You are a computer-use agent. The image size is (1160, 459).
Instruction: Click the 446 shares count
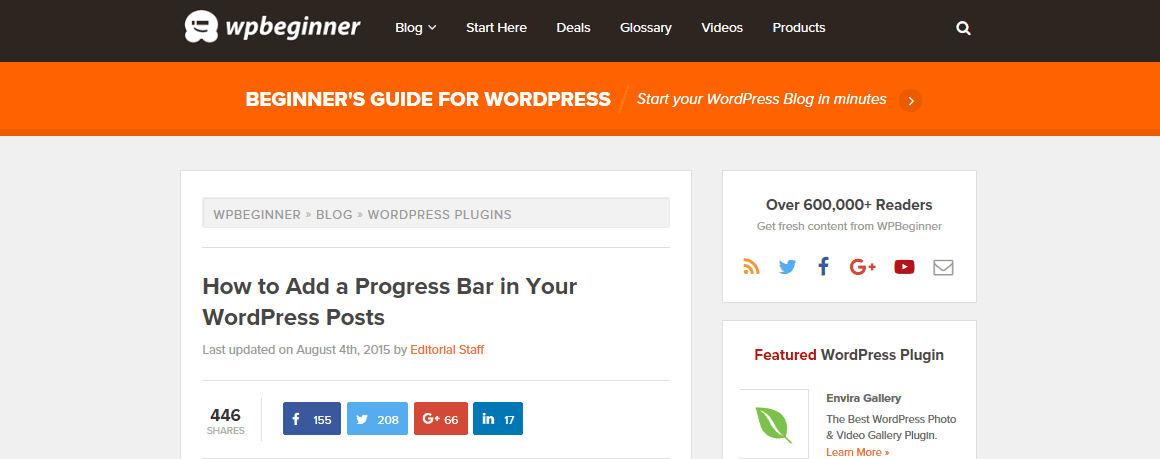point(225,421)
